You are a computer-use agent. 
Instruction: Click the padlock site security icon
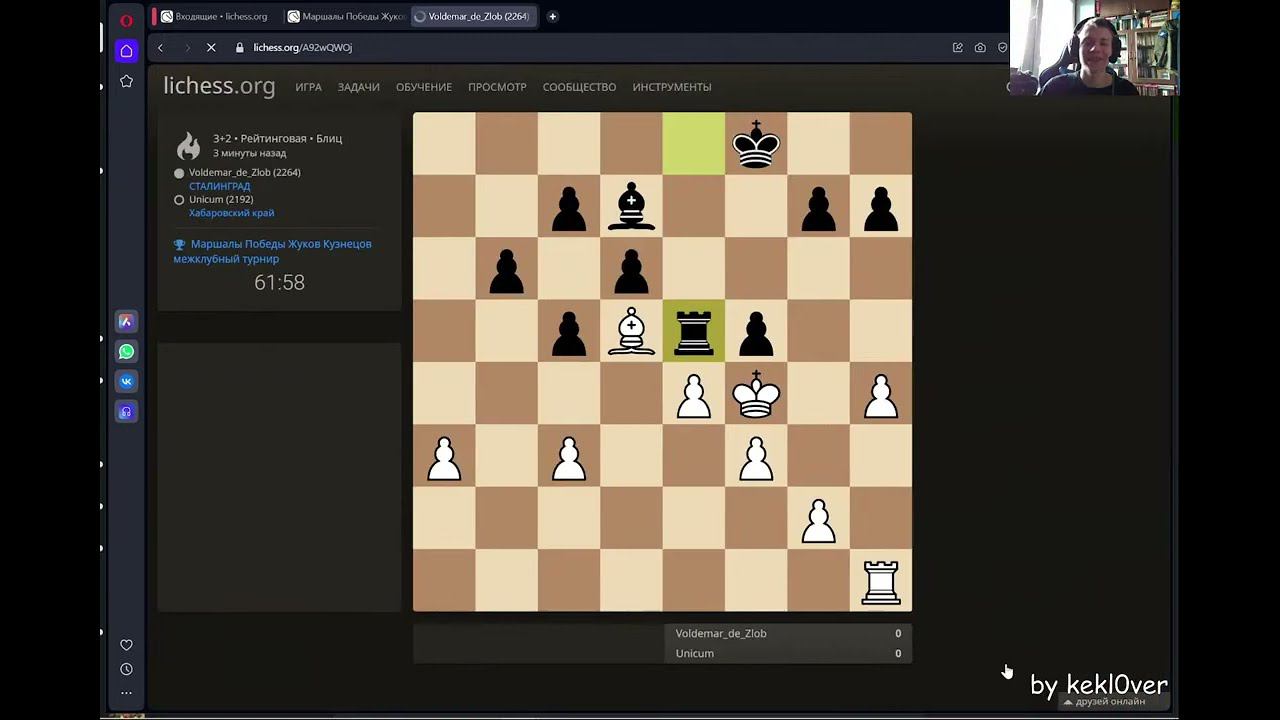pyautogui.click(x=240, y=47)
